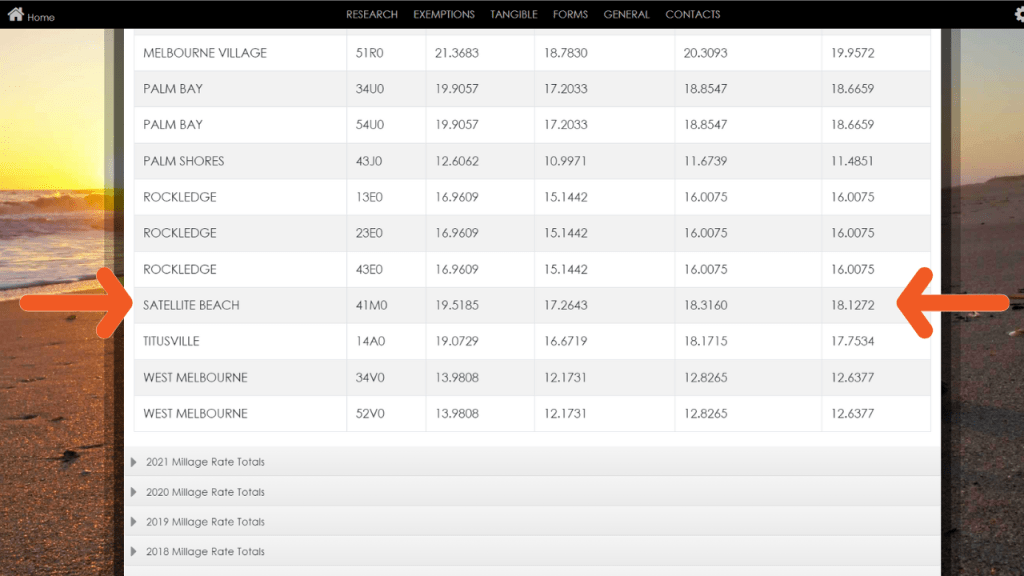Select Palm Shores code 43J0
1024x576 pixels.
pos(369,161)
